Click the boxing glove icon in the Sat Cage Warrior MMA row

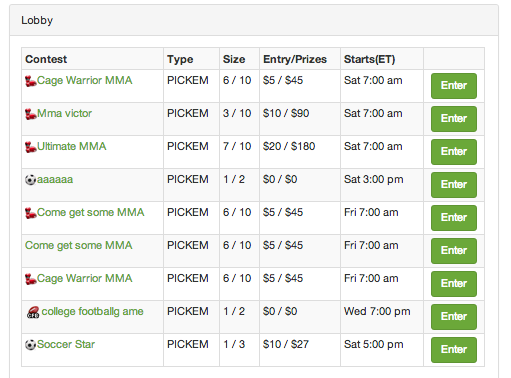pos(31,81)
